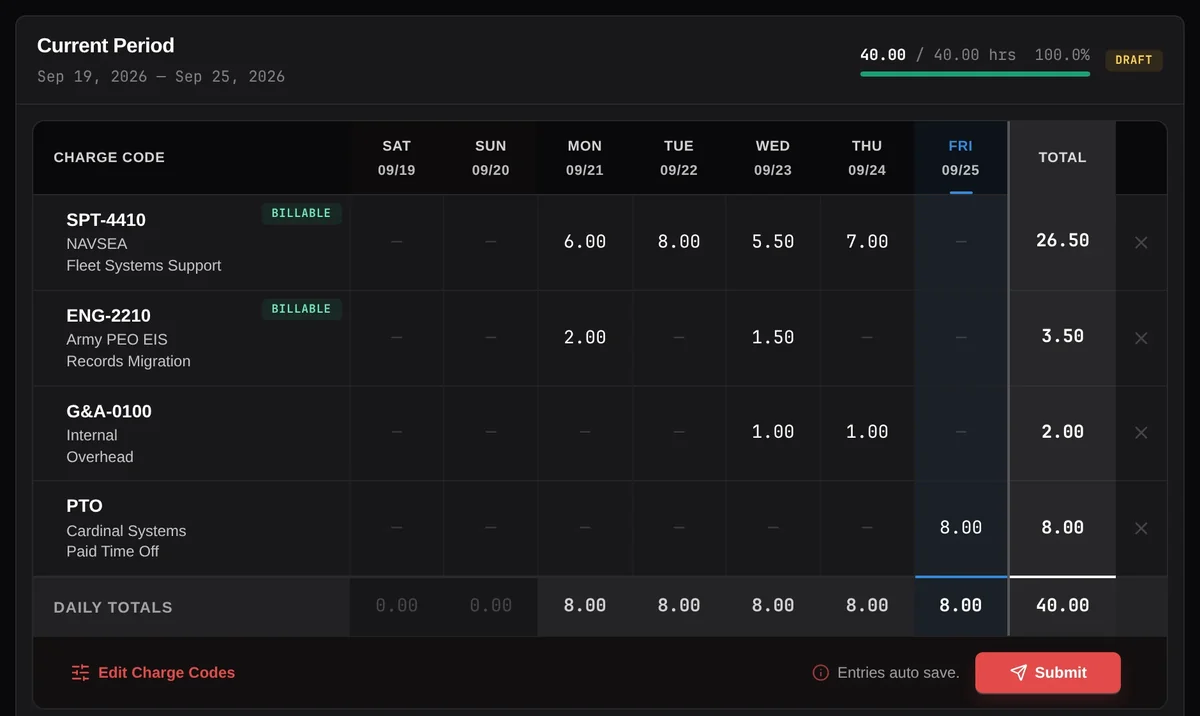1200x716 pixels.
Task: Select the empty SPT-4410 Friday cell
Action: click(x=961, y=242)
